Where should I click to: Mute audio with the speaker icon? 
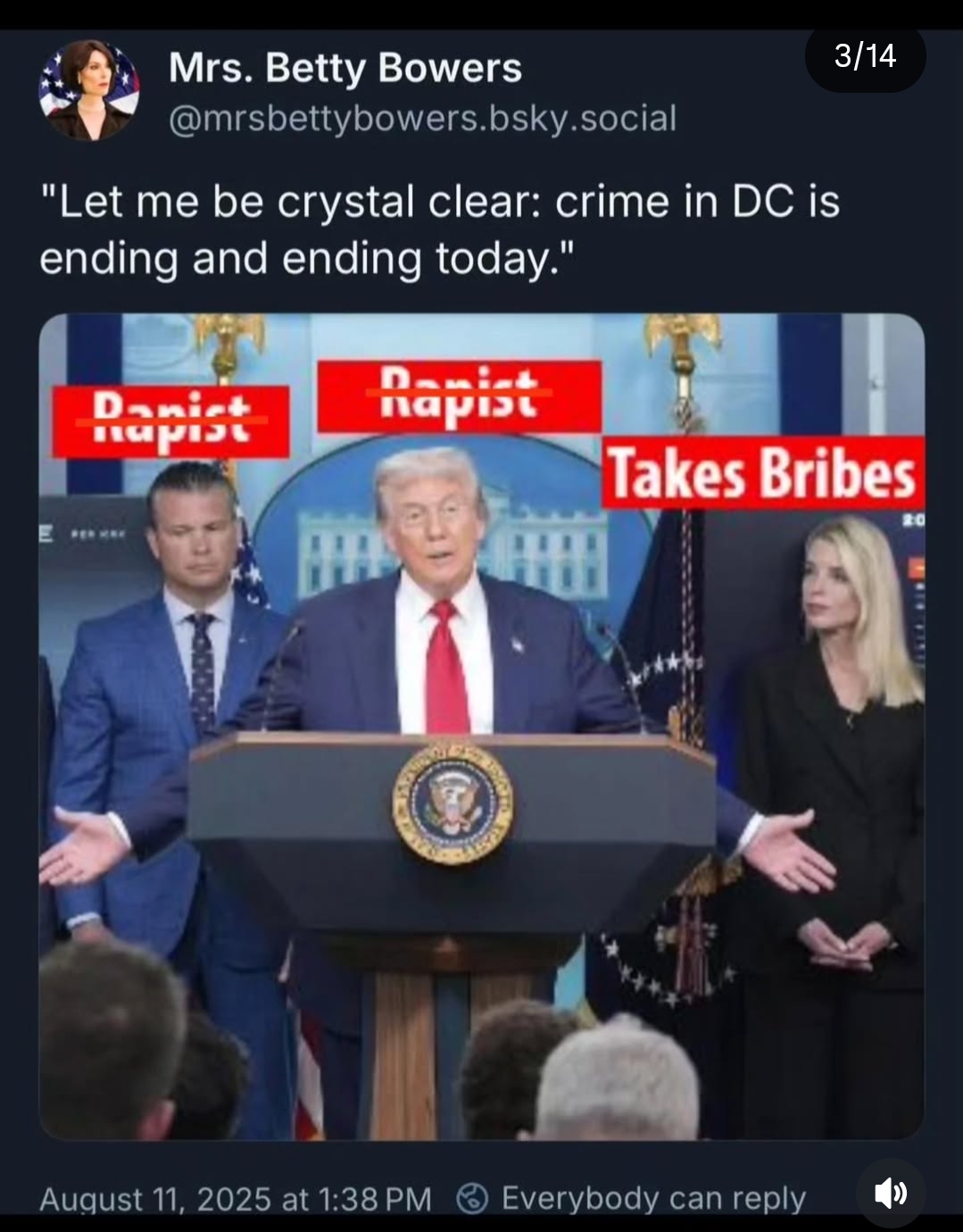pyautogui.click(x=890, y=1193)
